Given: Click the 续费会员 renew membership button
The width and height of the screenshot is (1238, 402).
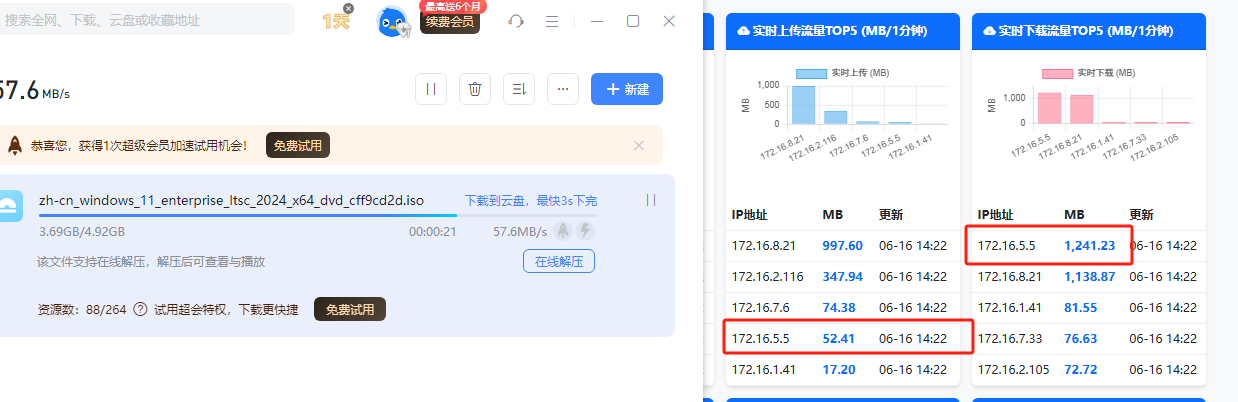Looking at the screenshot, I should coord(449,22).
